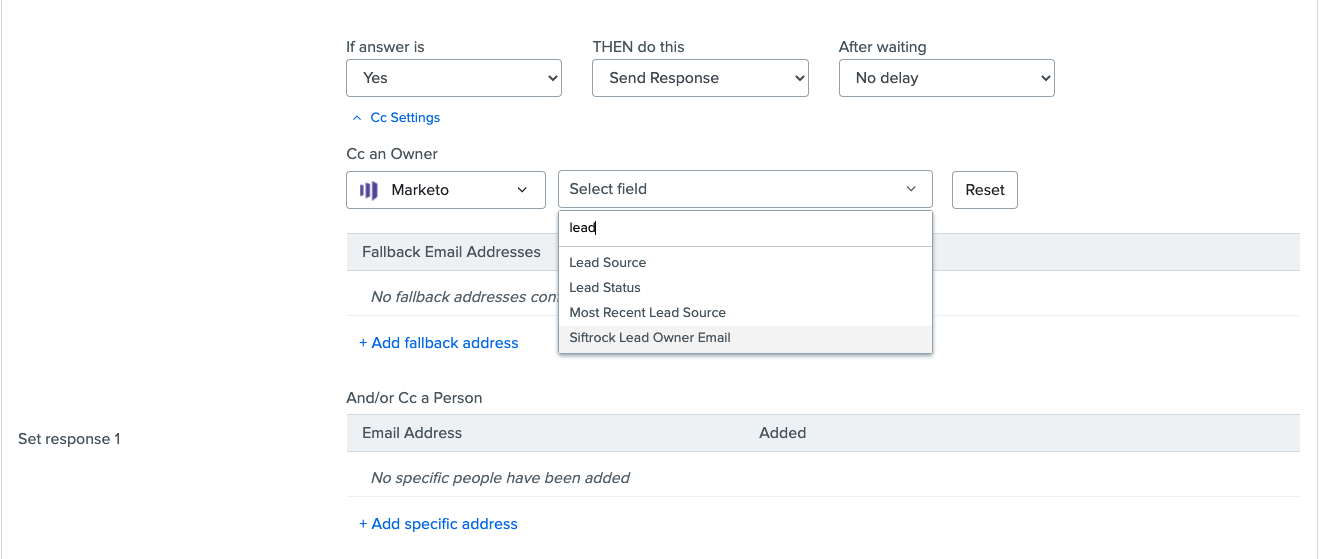Click the Marketo logo icon
The height and width of the screenshot is (559, 1320).
coord(369,190)
